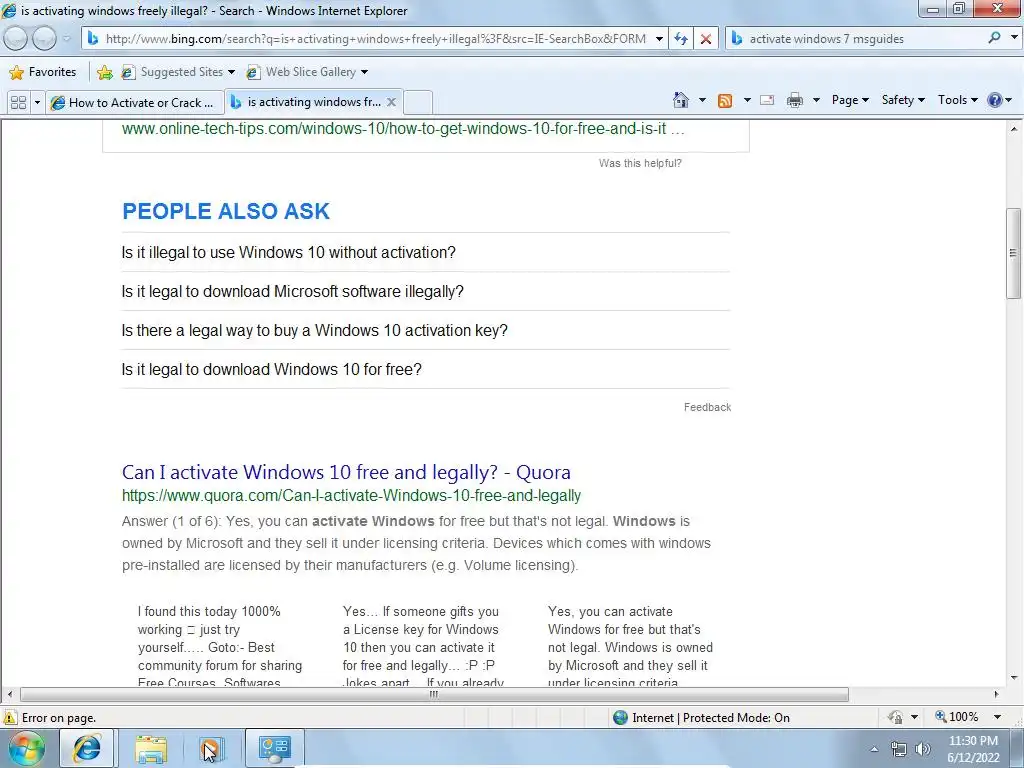The height and width of the screenshot is (768, 1024).
Task: Open the Home button dropdown arrow
Action: click(702, 100)
